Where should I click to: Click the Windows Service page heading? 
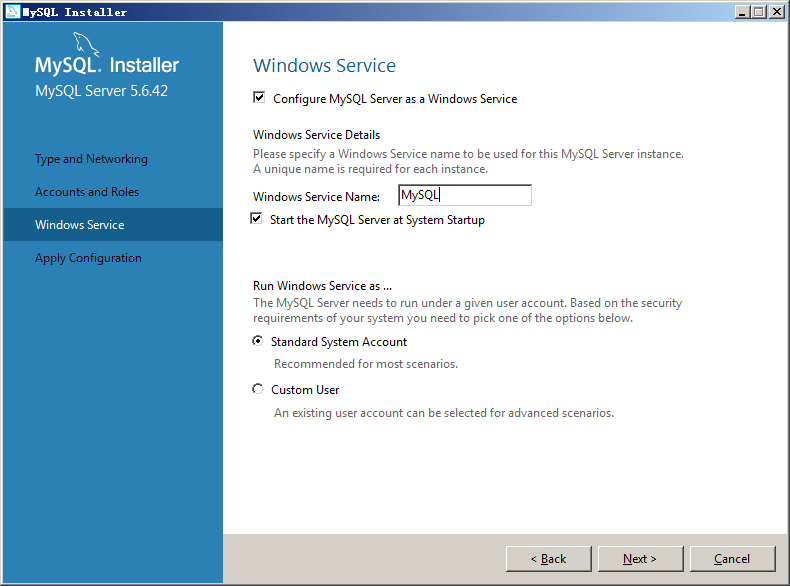(x=324, y=66)
